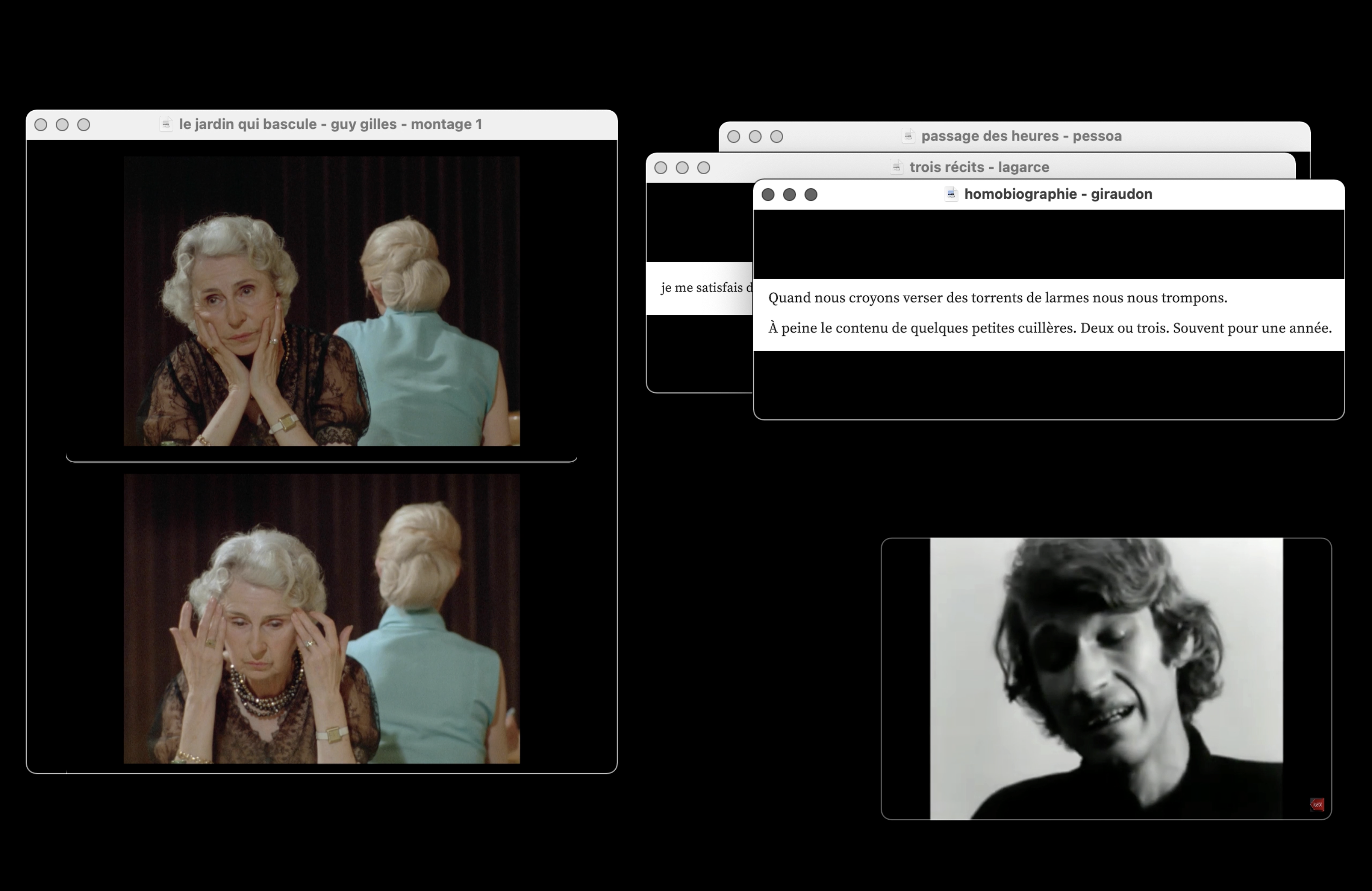Close the 'passage des heures - pessoa' window
Screen dimensions: 1372x891
coord(733,137)
